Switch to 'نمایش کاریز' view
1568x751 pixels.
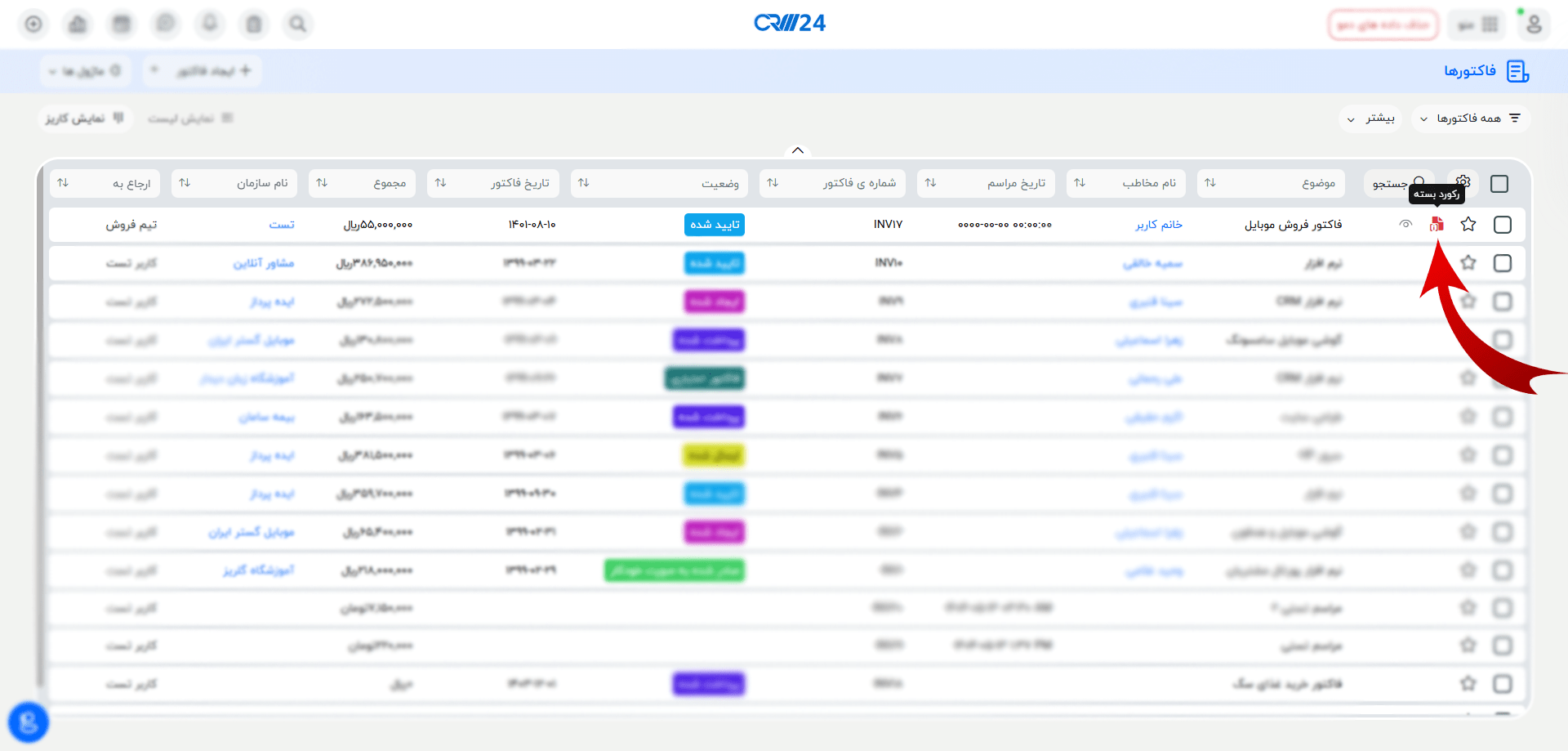pyautogui.click(x=85, y=118)
